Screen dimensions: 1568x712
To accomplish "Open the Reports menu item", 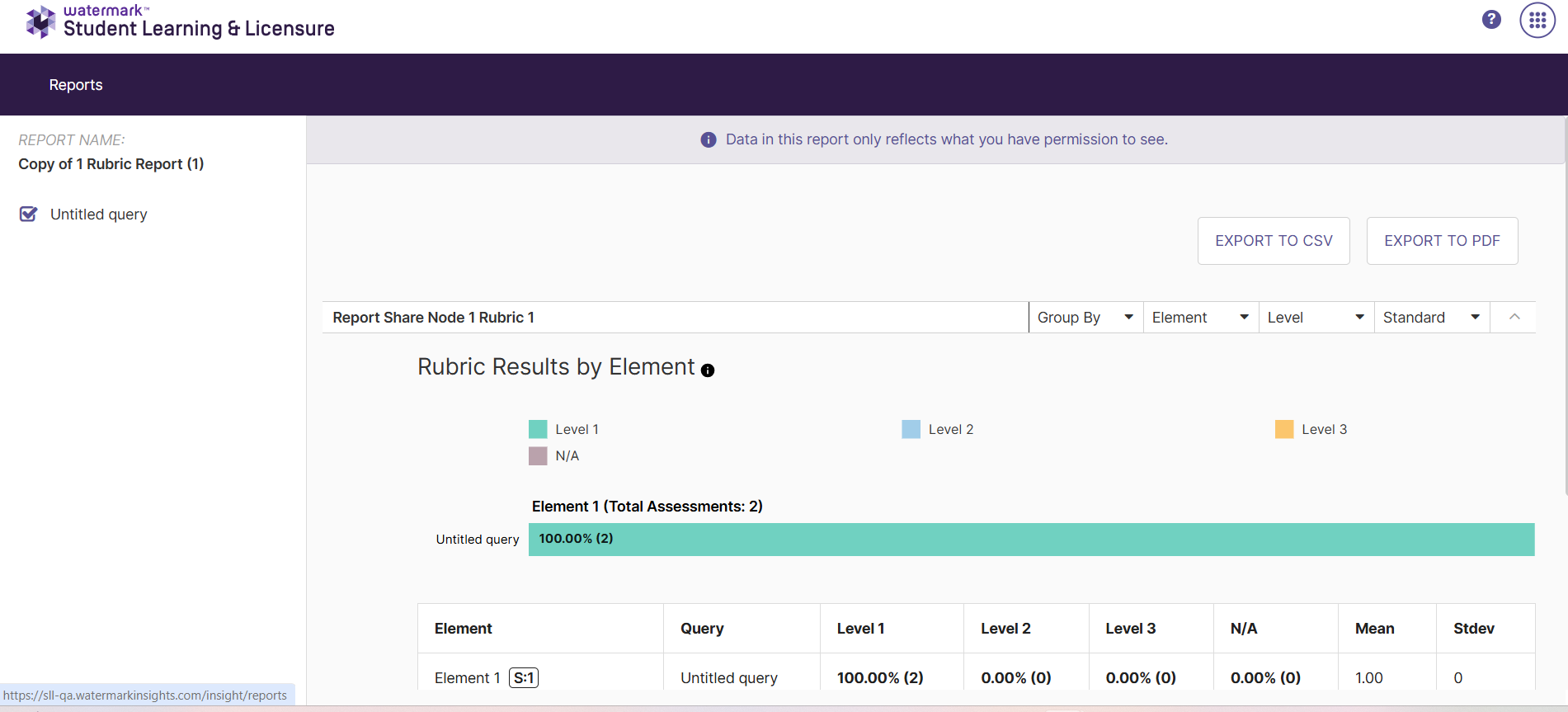I will click(76, 85).
